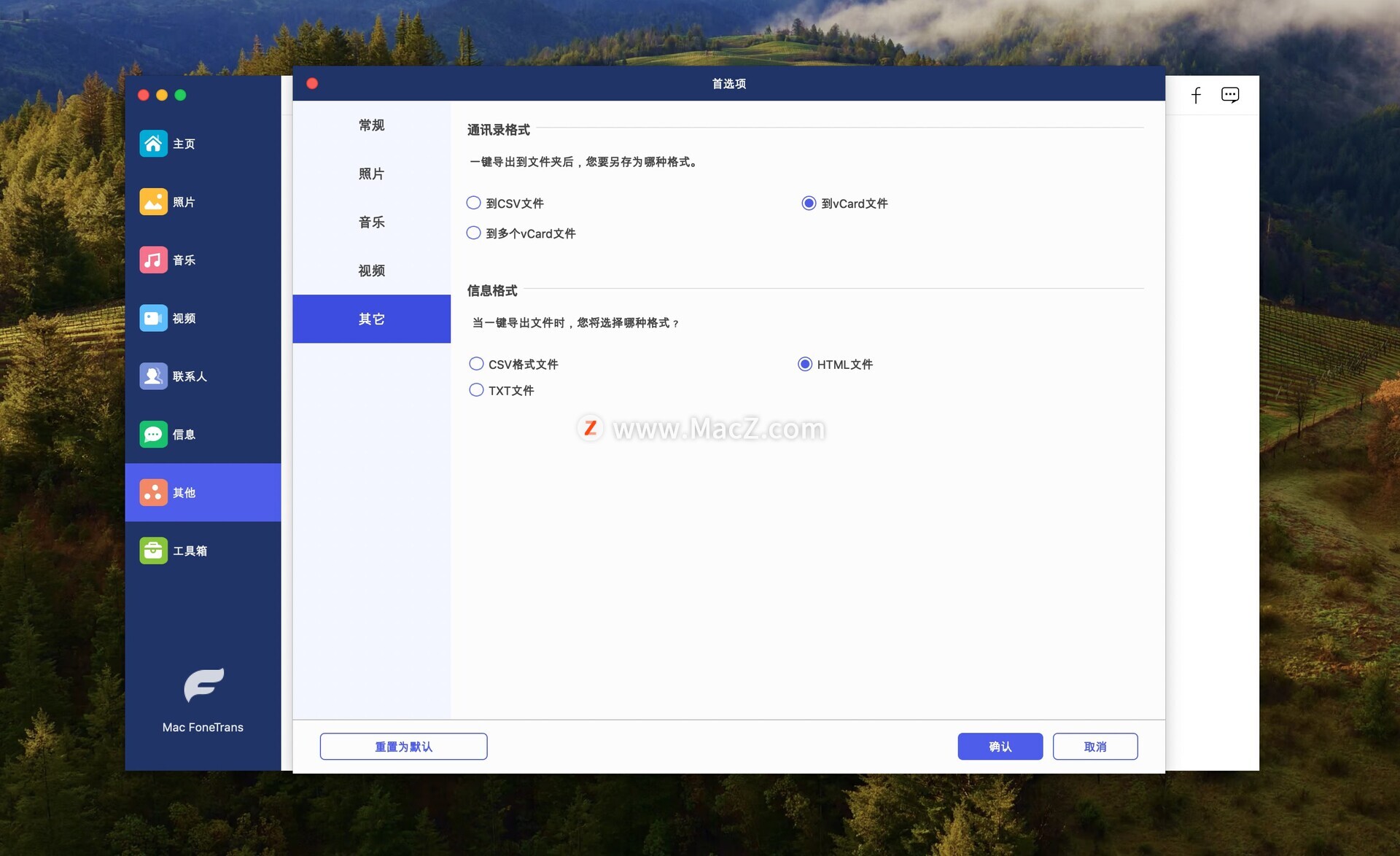
Task: Select the 其他 others icon in sidebar
Action: (x=153, y=493)
